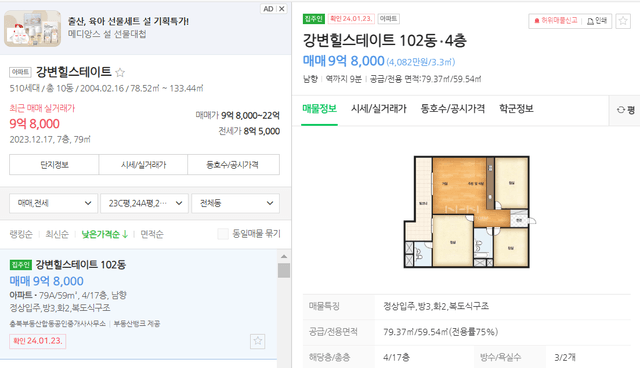Screen dimensions: 640x368
Task: Favorite 강변힐스테이트 complex via star icon
Action: (x=120, y=73)
